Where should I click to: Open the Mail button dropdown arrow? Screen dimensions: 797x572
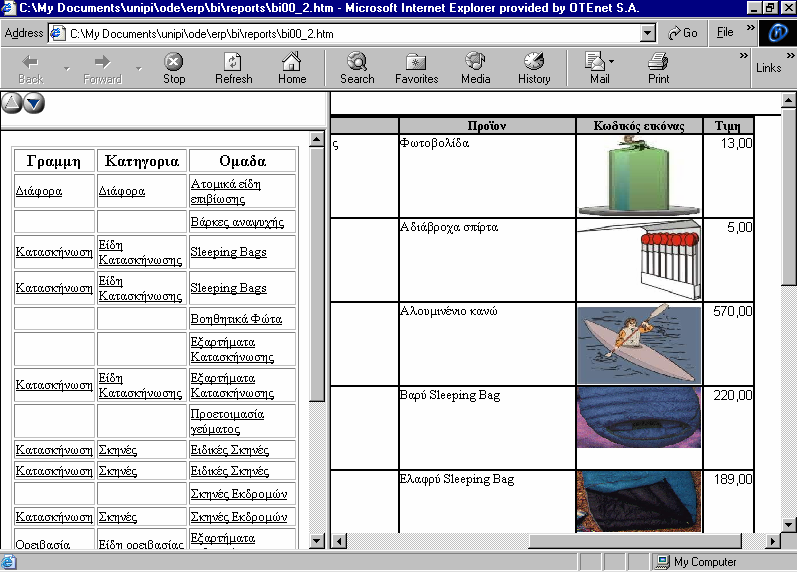(x=611, y=62)
